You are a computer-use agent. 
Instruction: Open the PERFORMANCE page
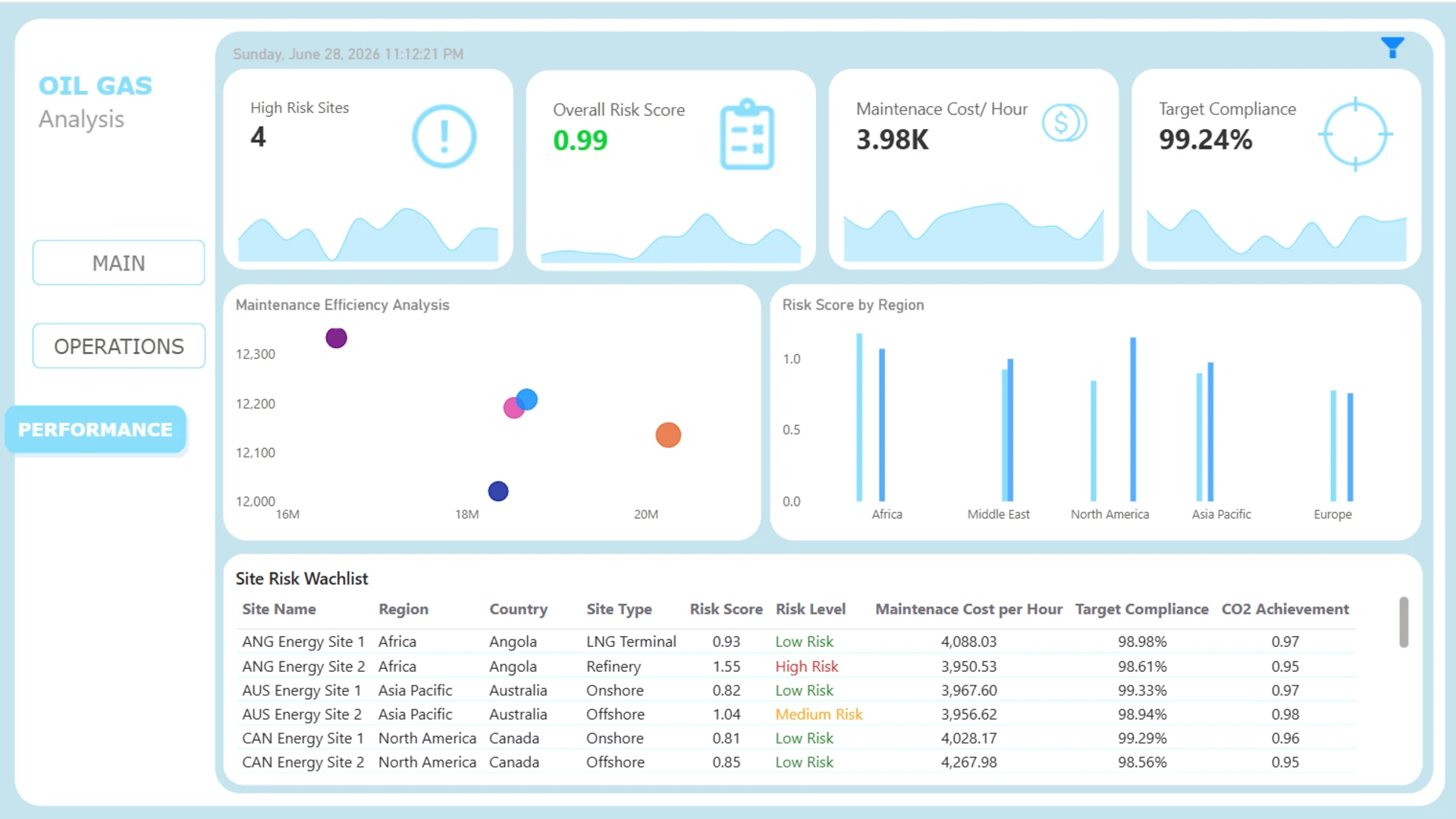point(96,429)
